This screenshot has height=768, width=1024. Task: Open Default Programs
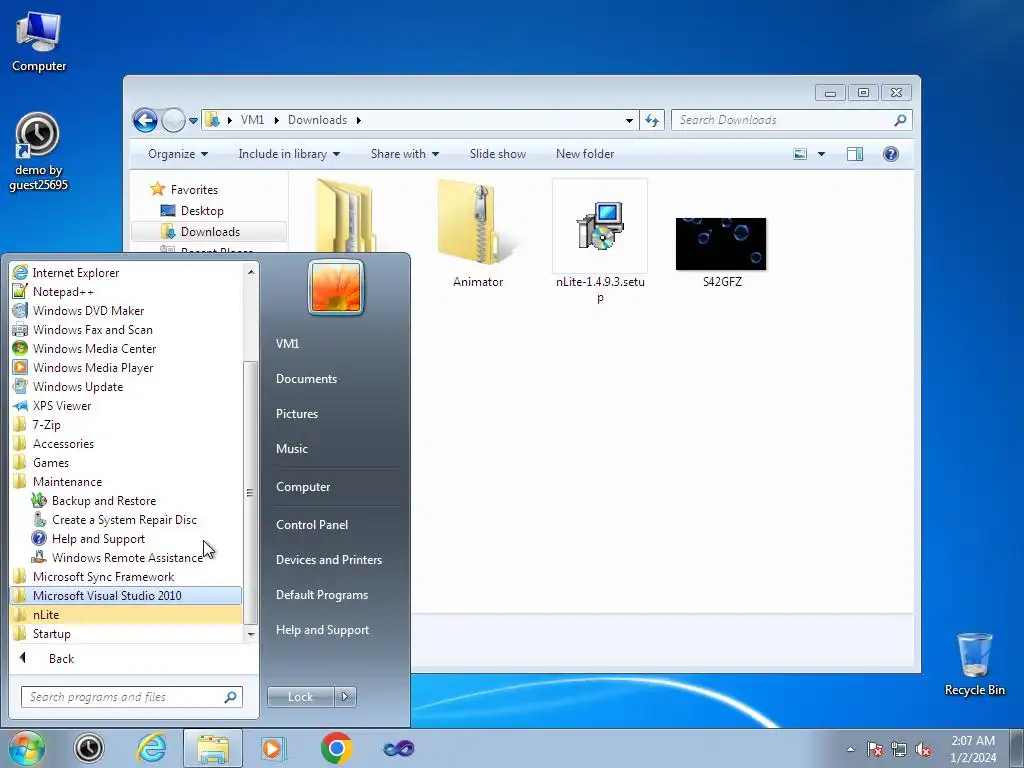click(x=321, y=595)
